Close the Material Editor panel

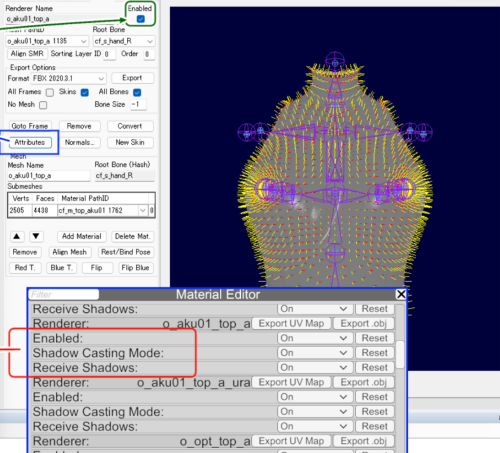pos(401,294)
